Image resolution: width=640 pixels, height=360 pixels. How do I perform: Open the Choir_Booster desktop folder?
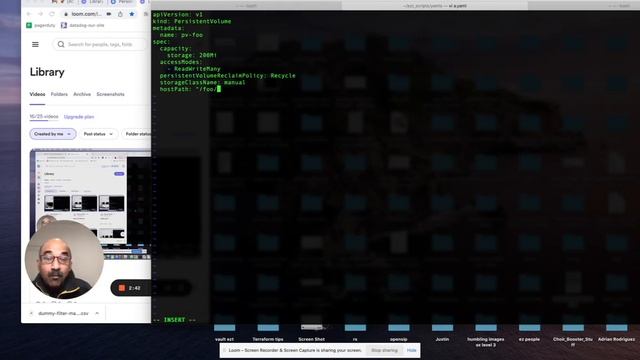[573, 334]
